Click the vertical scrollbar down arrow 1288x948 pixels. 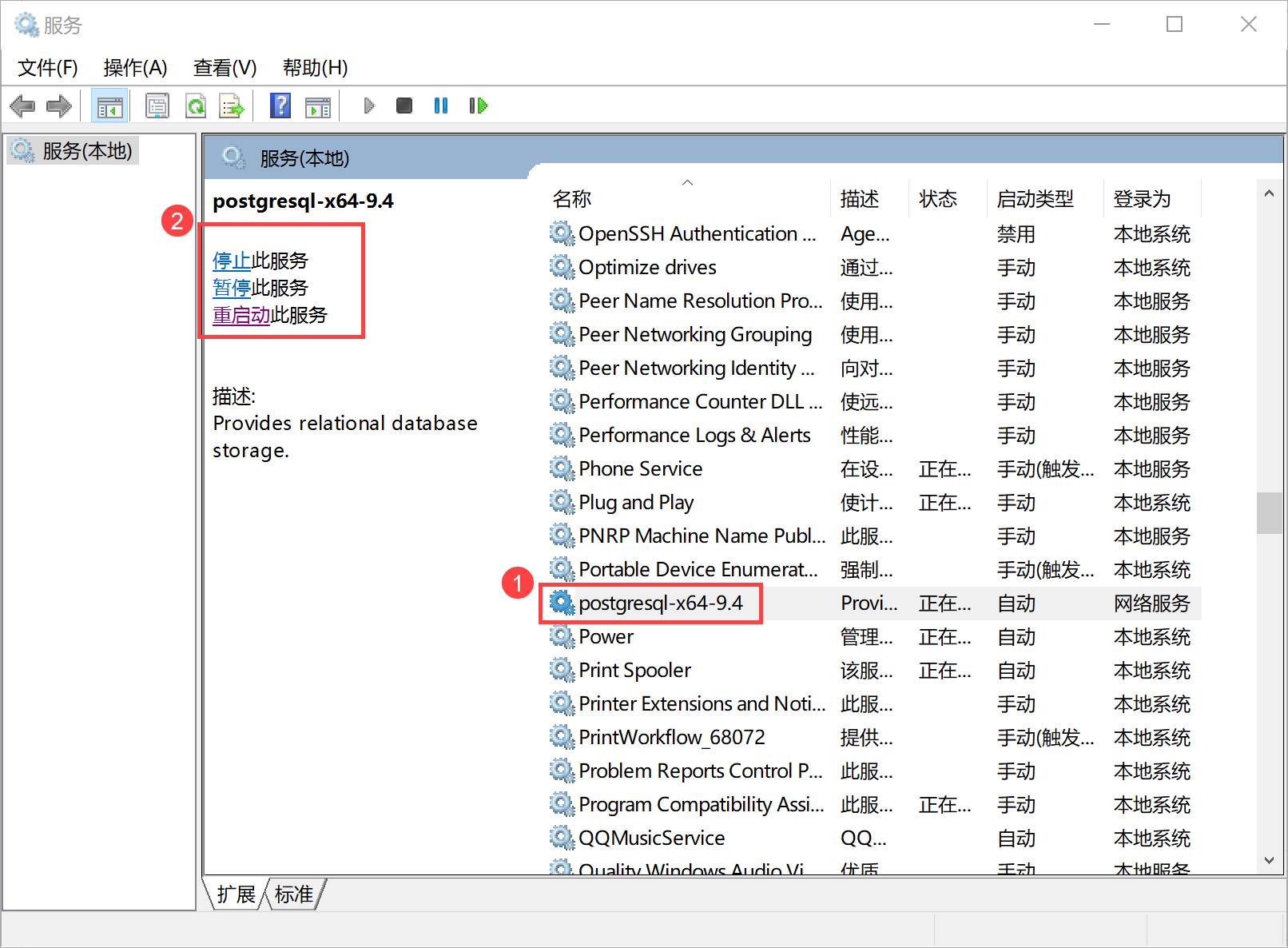[x=1270, y=861]
